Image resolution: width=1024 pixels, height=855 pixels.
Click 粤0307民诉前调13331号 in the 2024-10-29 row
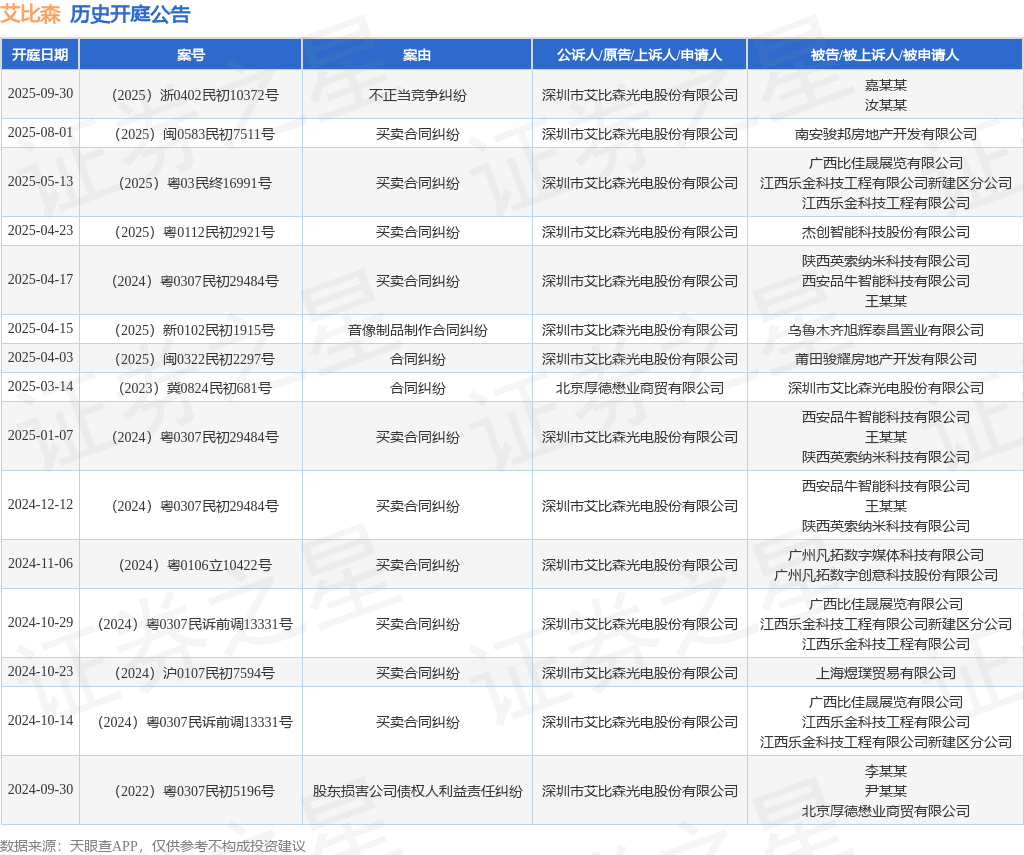219,624
